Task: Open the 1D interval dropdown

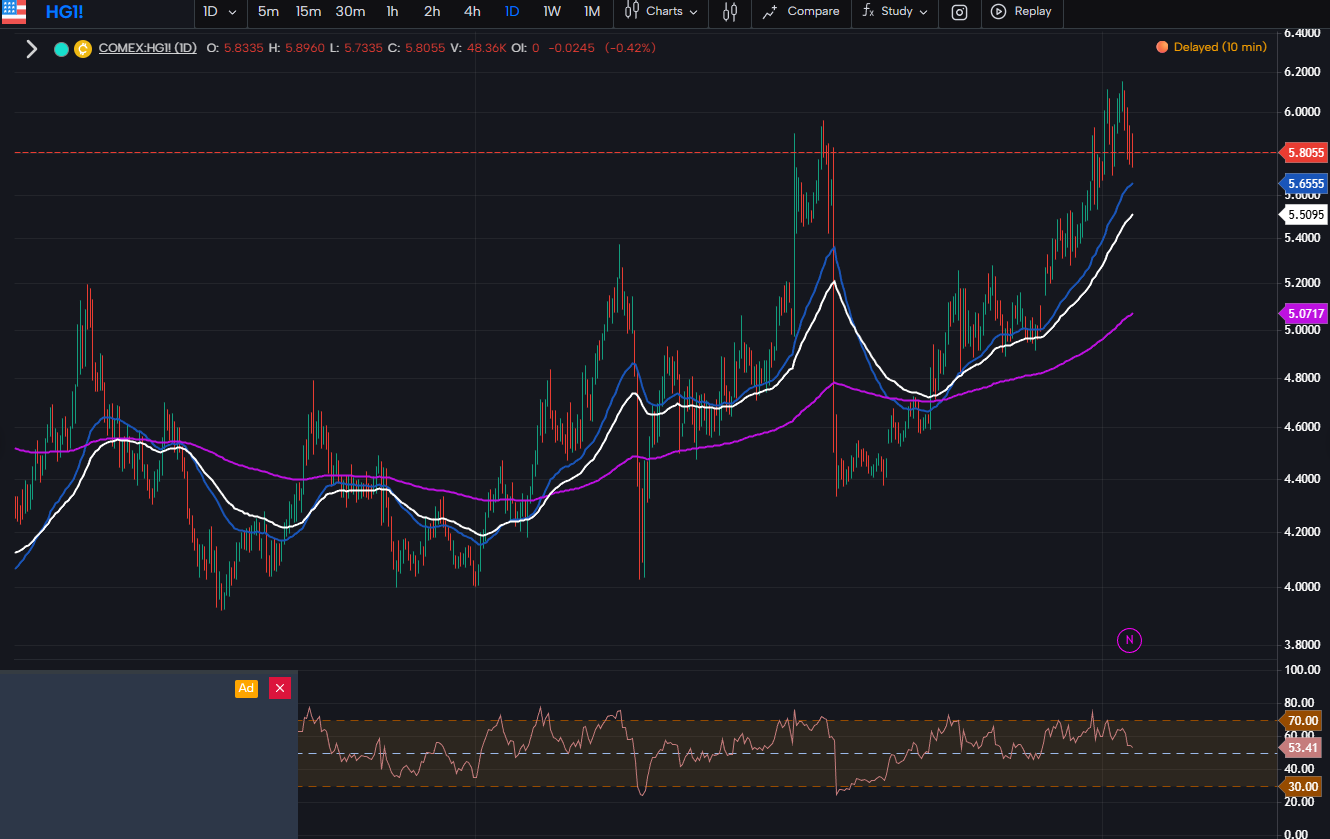Action: coord(220,12)
